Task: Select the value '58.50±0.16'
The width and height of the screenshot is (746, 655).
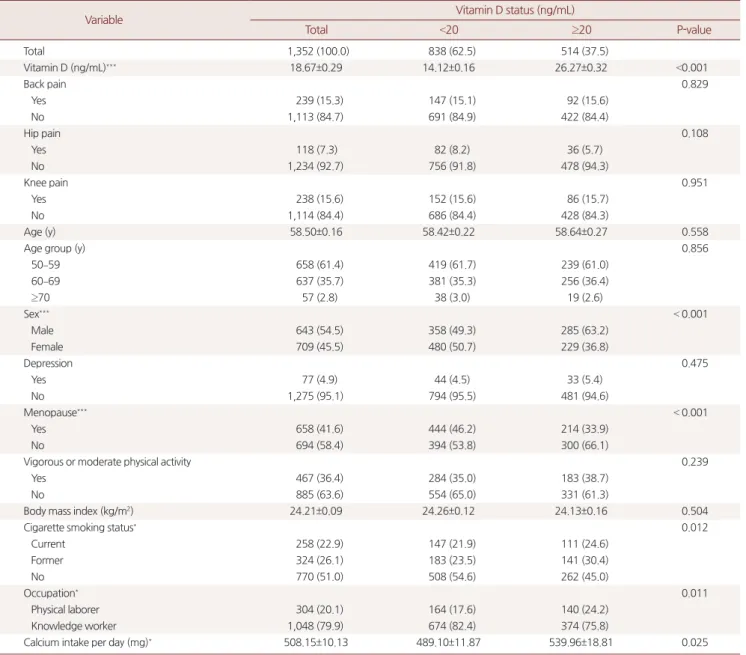Action: click(316, 232)
